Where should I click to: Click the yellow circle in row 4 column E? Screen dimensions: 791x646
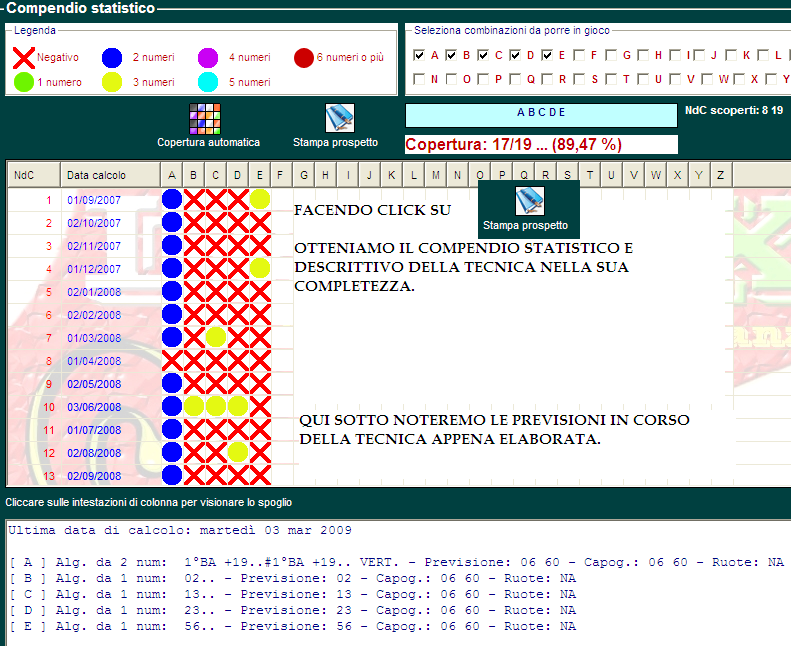tap(260, 268)
